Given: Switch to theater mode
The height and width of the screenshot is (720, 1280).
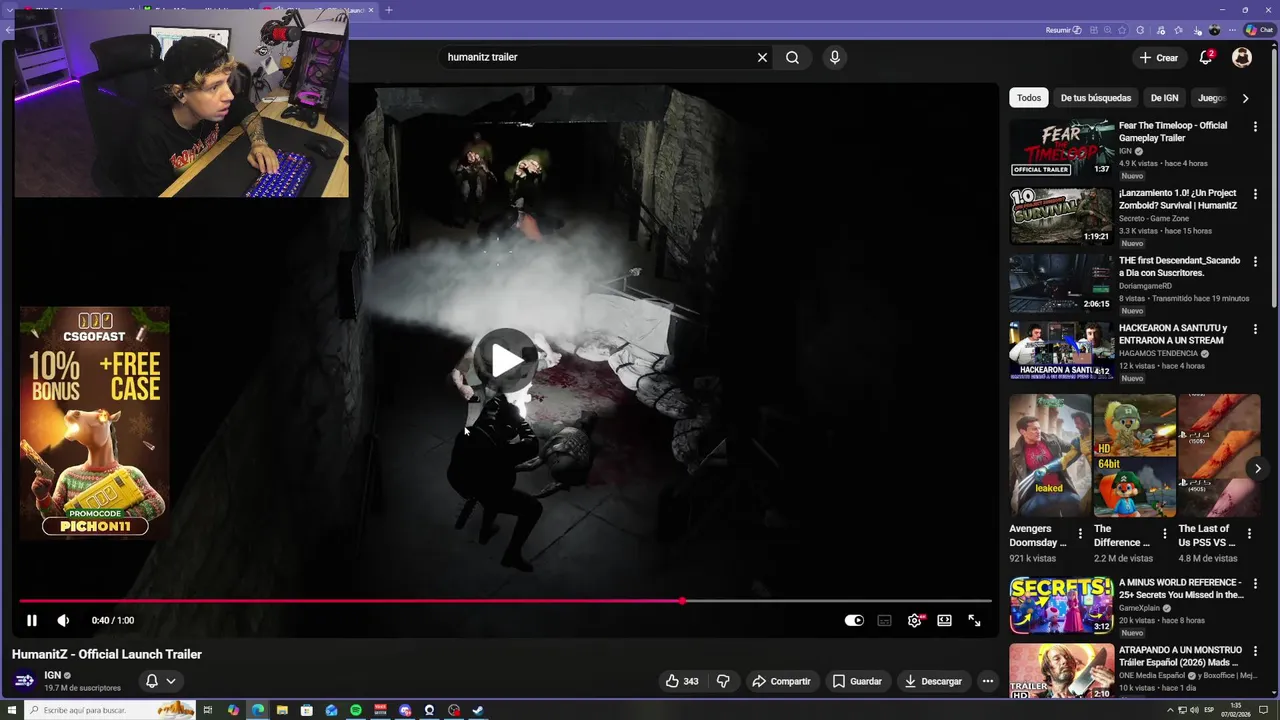Looking at the screenshot, I should point(944,620).
